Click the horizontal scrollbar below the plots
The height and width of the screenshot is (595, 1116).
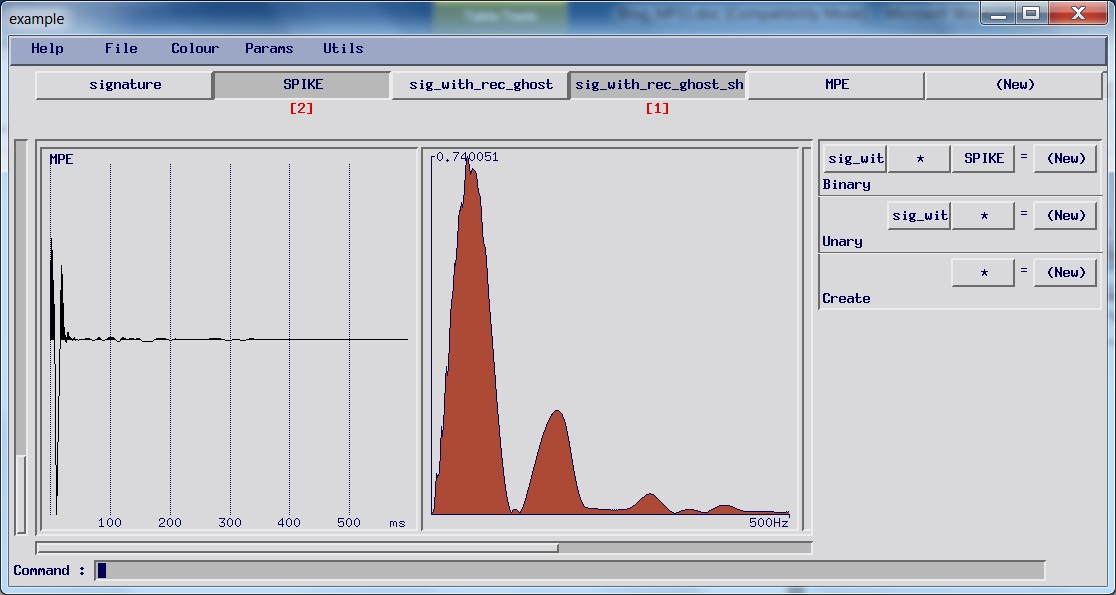[300, 546]
